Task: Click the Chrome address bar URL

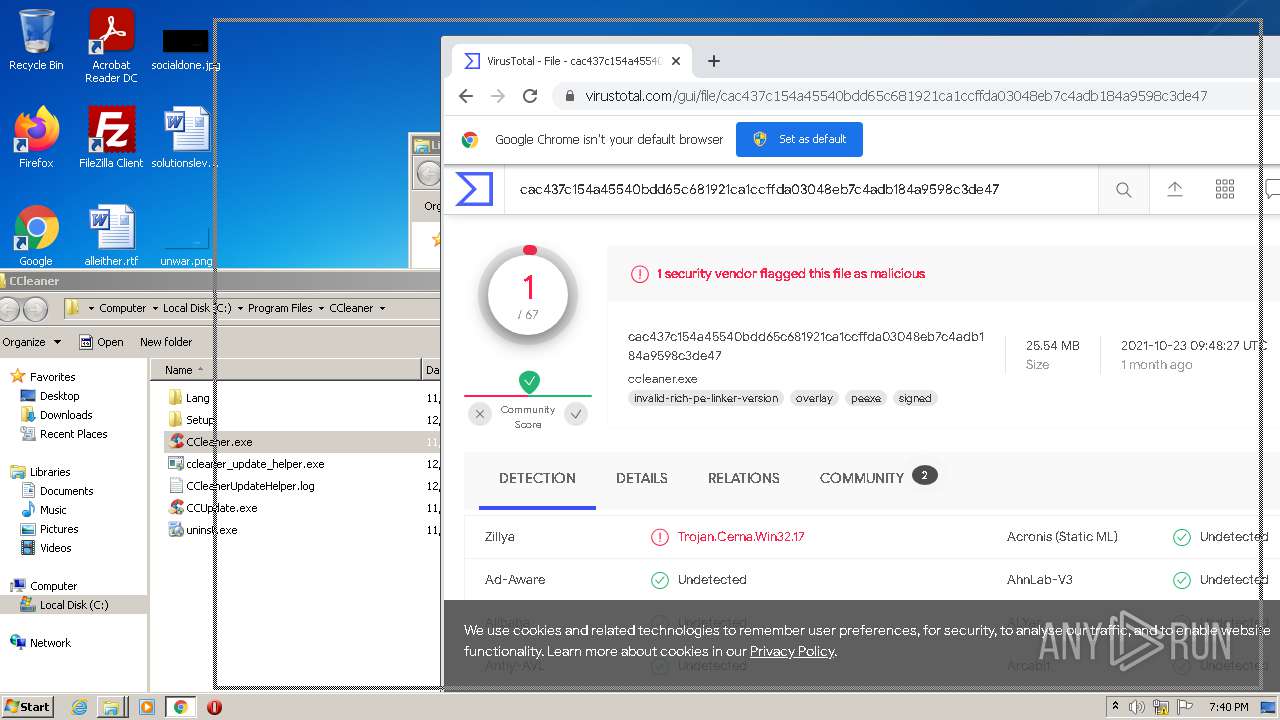Action: coord(896,96)
